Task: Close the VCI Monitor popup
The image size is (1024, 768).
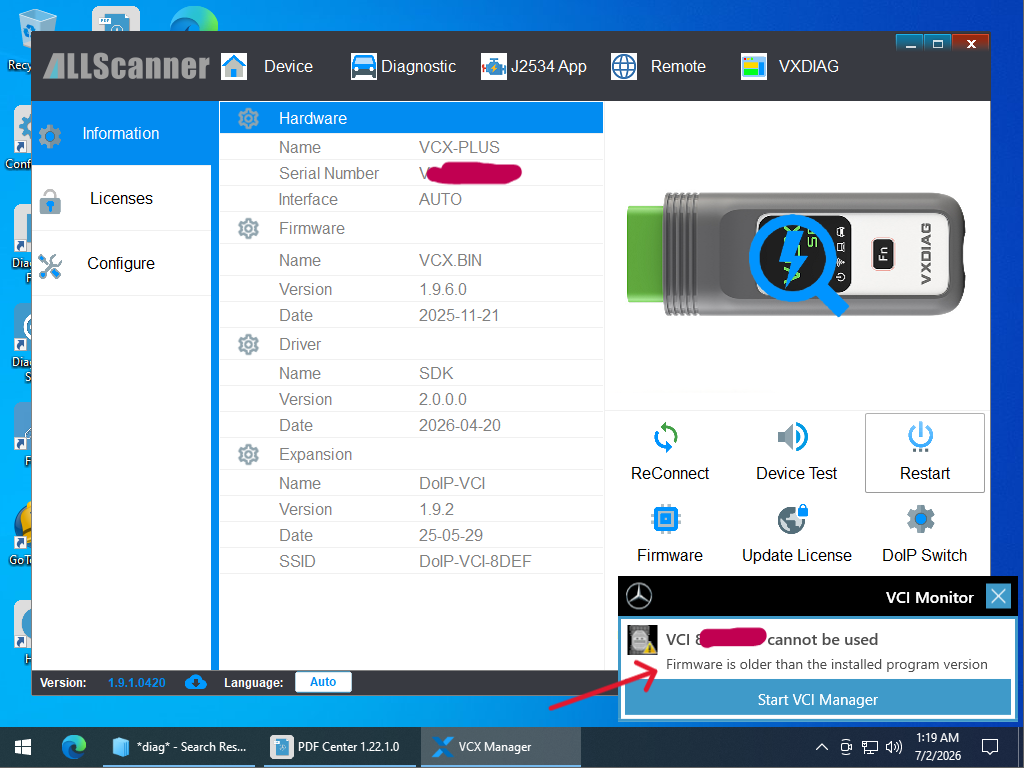Action: [x=998, y=596]
